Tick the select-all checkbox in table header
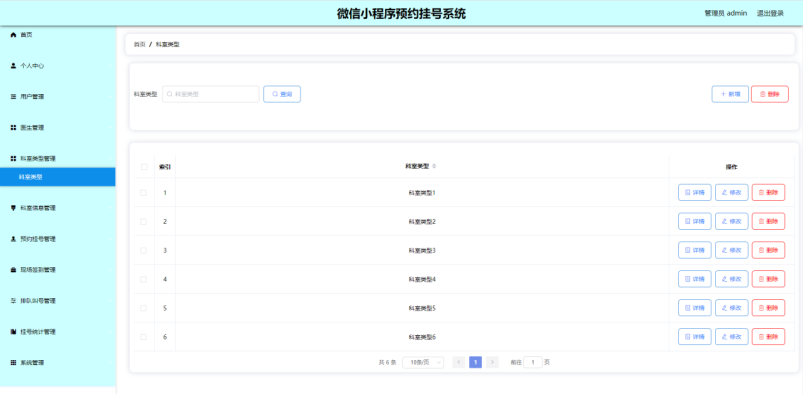The height and width of the screenshot is (394, 803). coord(144,167)
